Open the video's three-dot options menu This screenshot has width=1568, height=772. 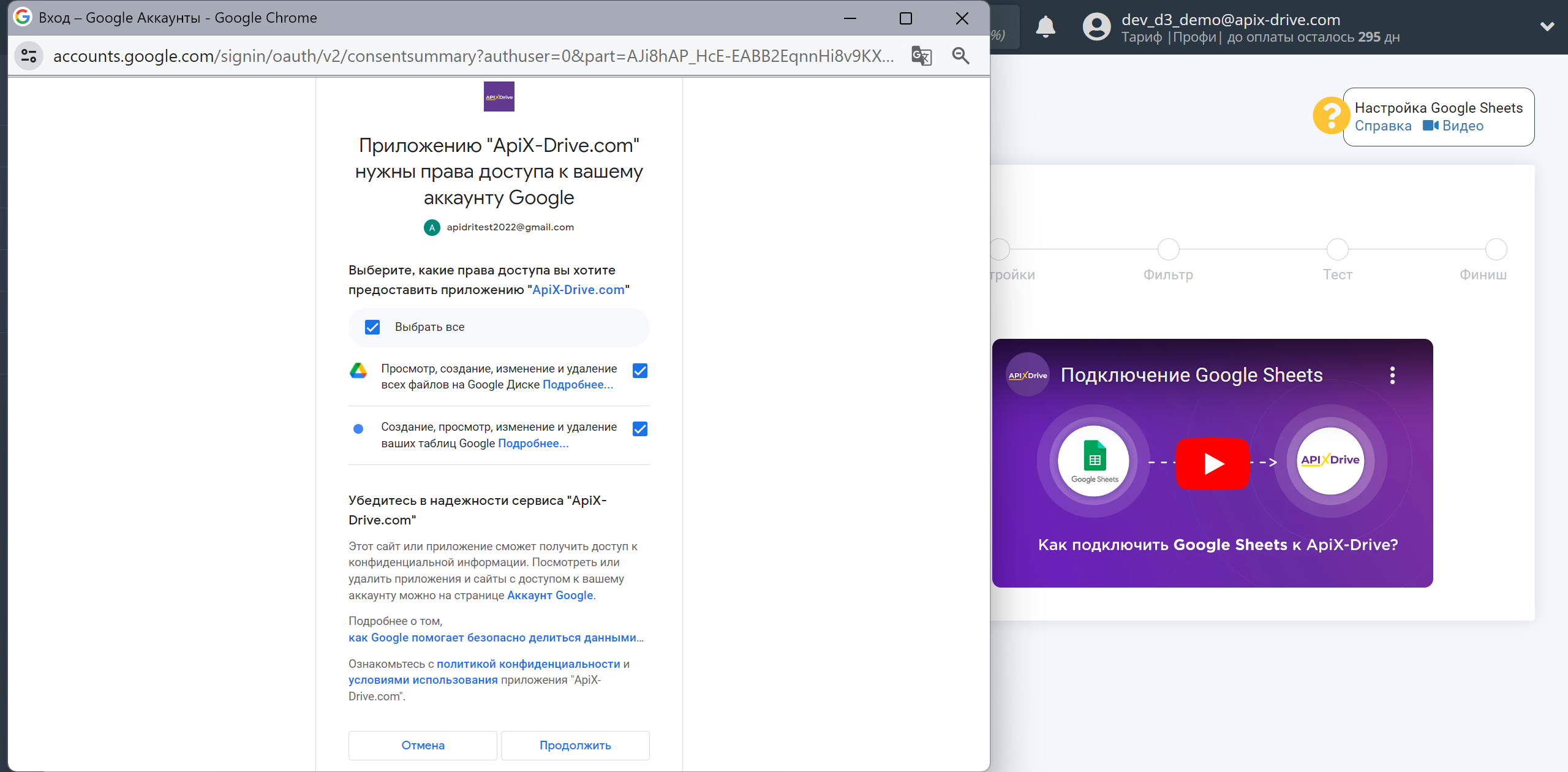[1392, 375]
